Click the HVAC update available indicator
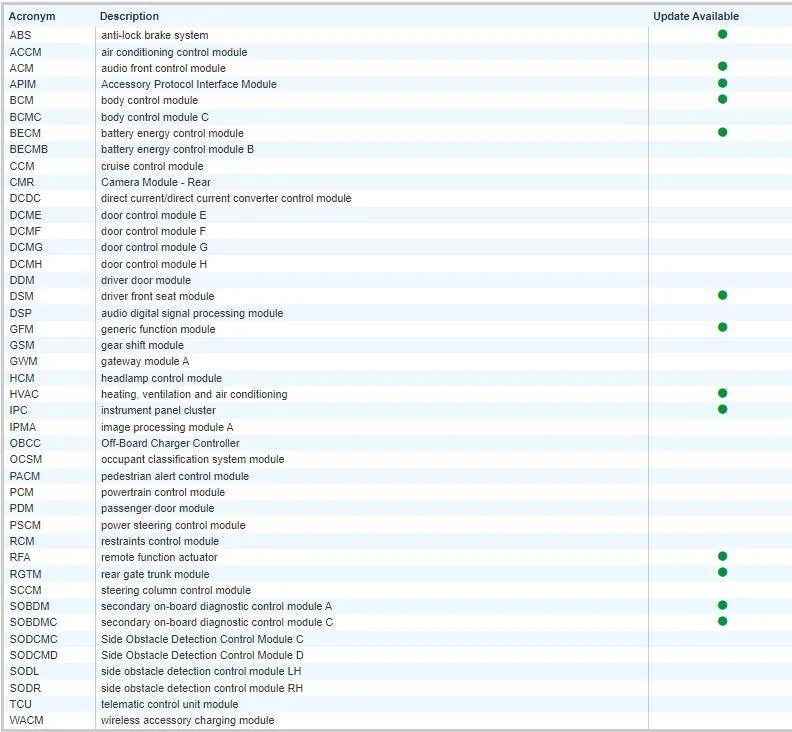 (x=722, y=393)
